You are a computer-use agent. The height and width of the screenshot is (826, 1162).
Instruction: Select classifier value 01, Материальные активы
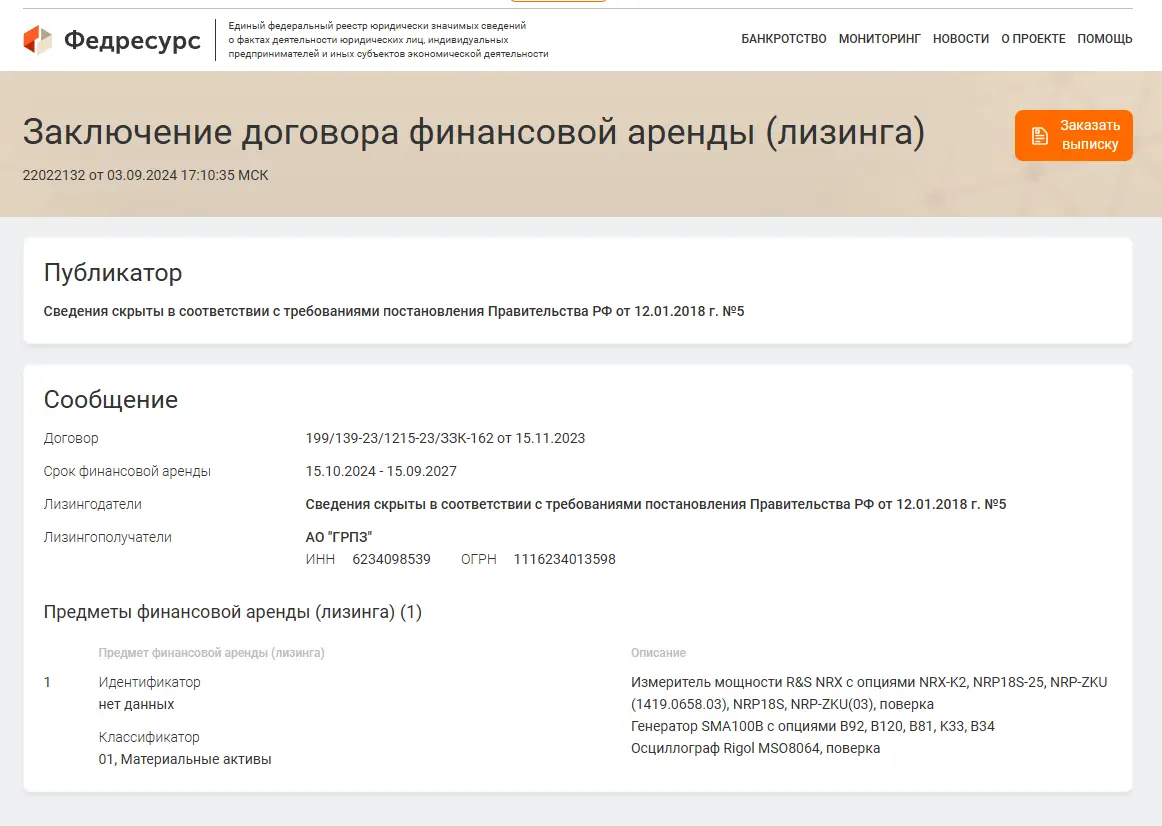tap(185, 759)
